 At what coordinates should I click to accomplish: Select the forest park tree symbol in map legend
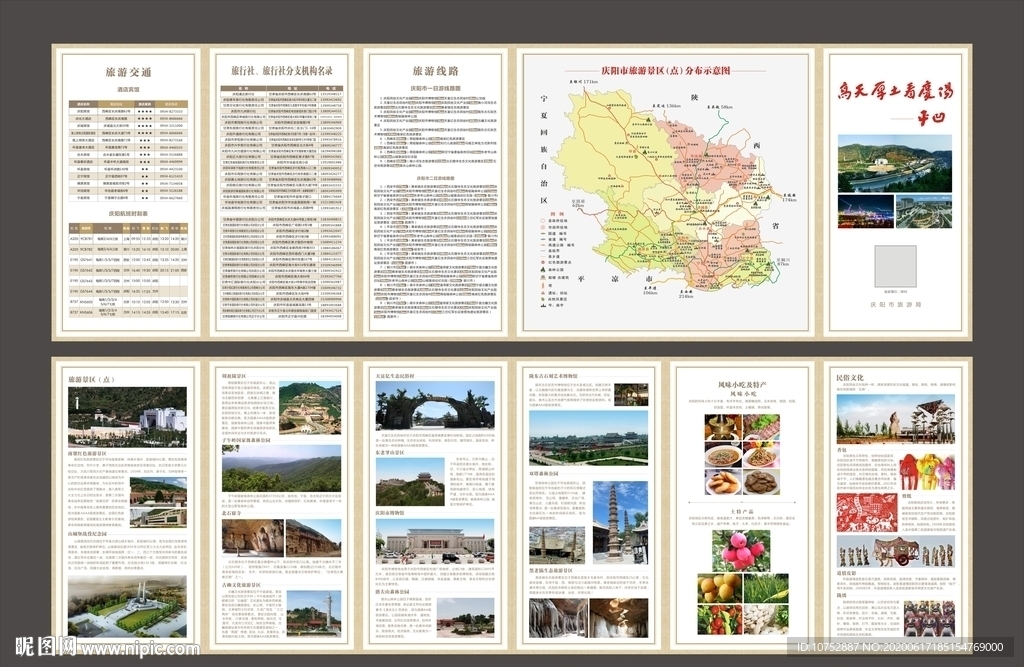click(x=541, y=270)
